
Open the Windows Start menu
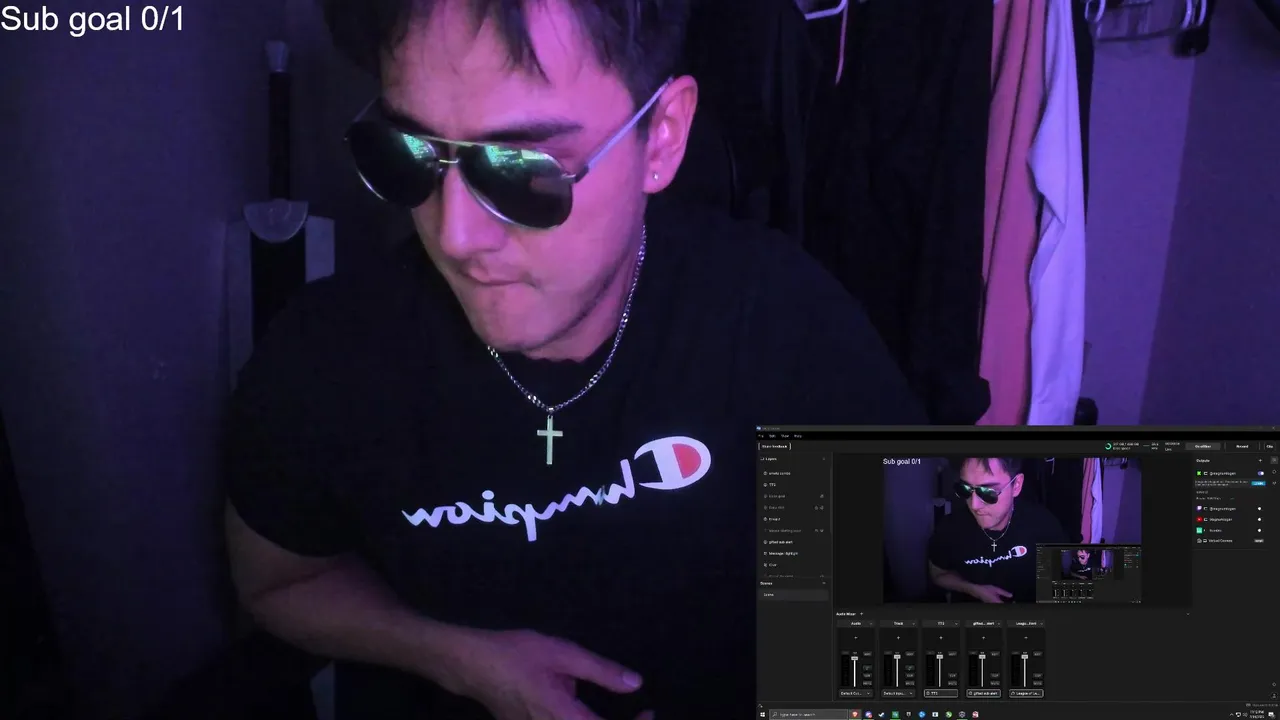(x=762, y=714)
